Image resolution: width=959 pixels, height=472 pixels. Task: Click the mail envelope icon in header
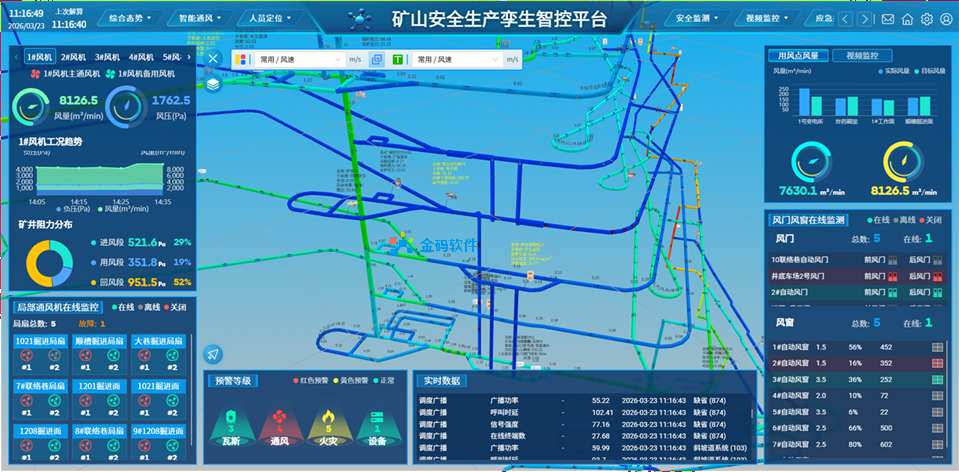tap(888, 19)
